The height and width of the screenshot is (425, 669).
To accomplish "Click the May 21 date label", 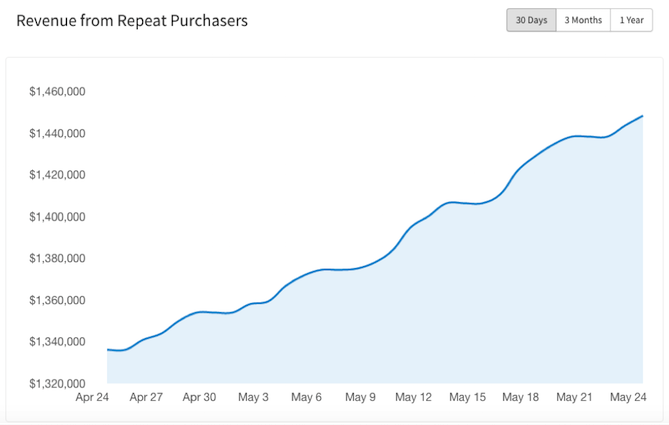I will tap(573, 397).
